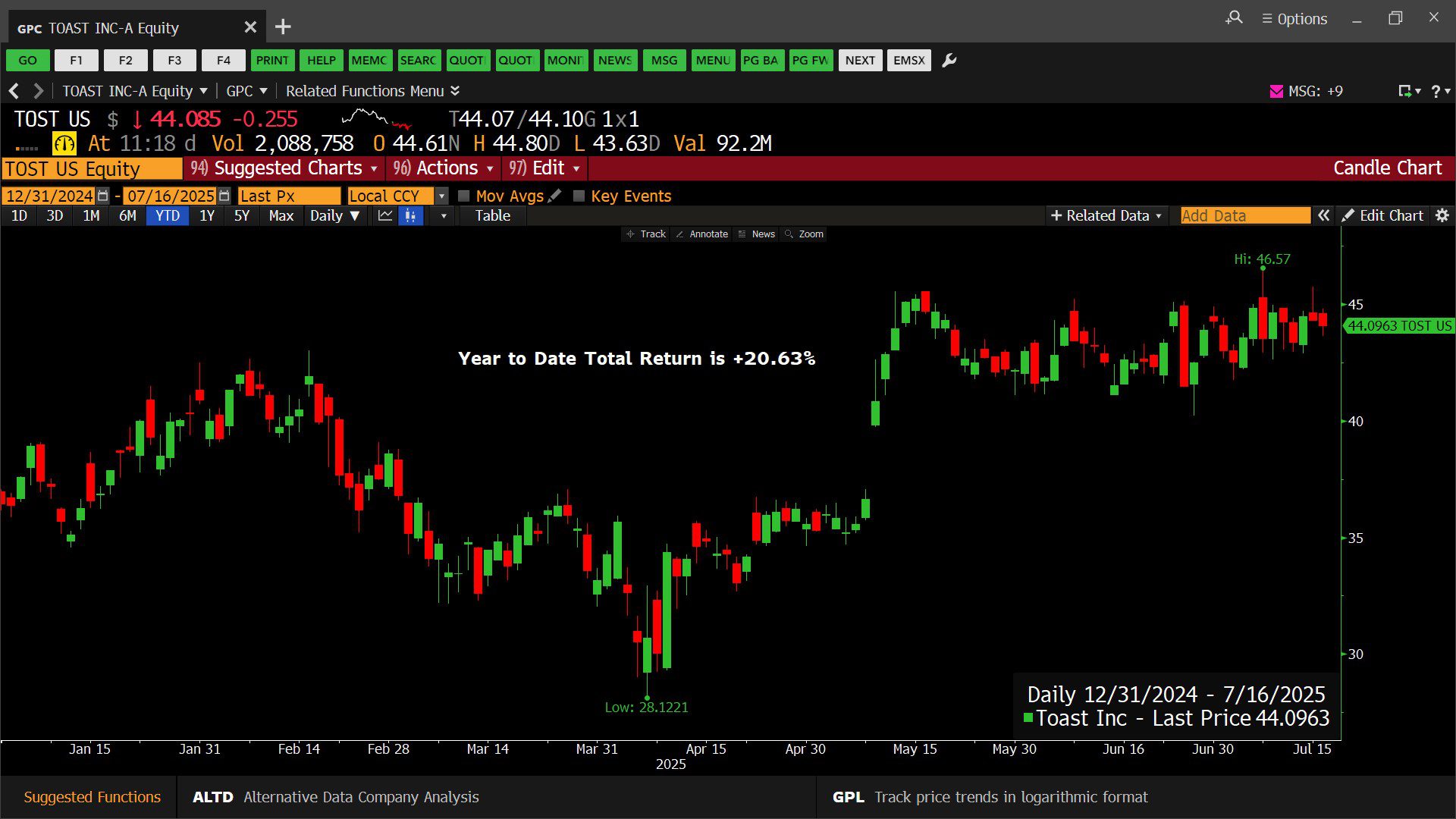Open the question mark help icon

[1436, 91]
